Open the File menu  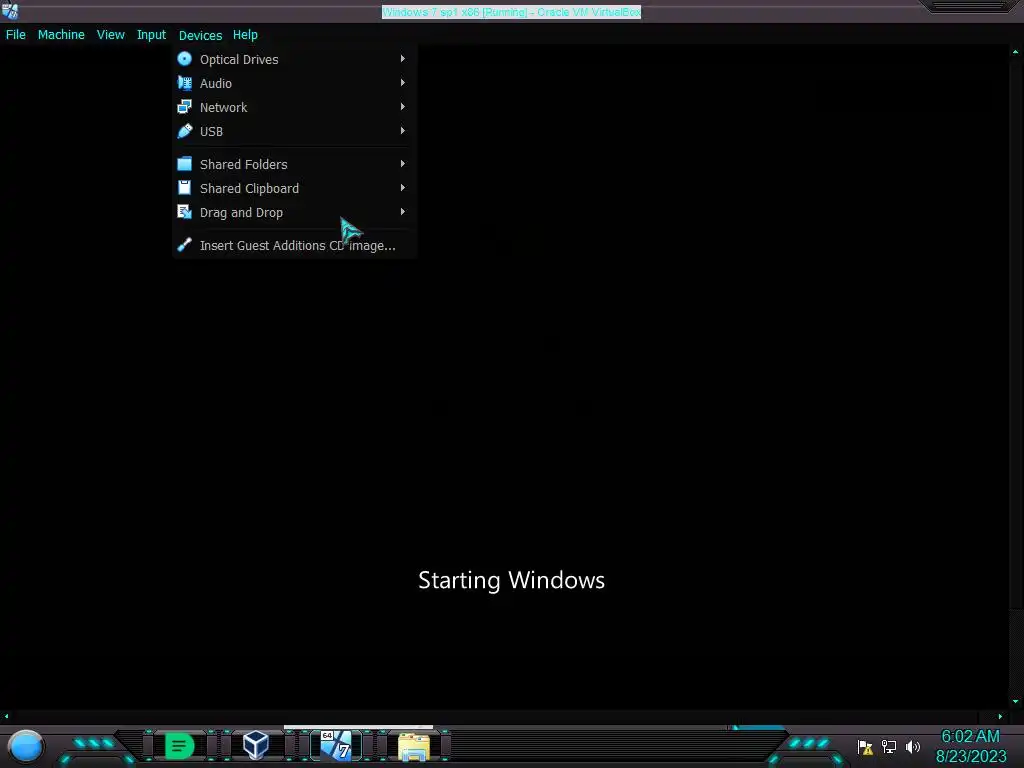pyautogui.click(x=16, y=35)
